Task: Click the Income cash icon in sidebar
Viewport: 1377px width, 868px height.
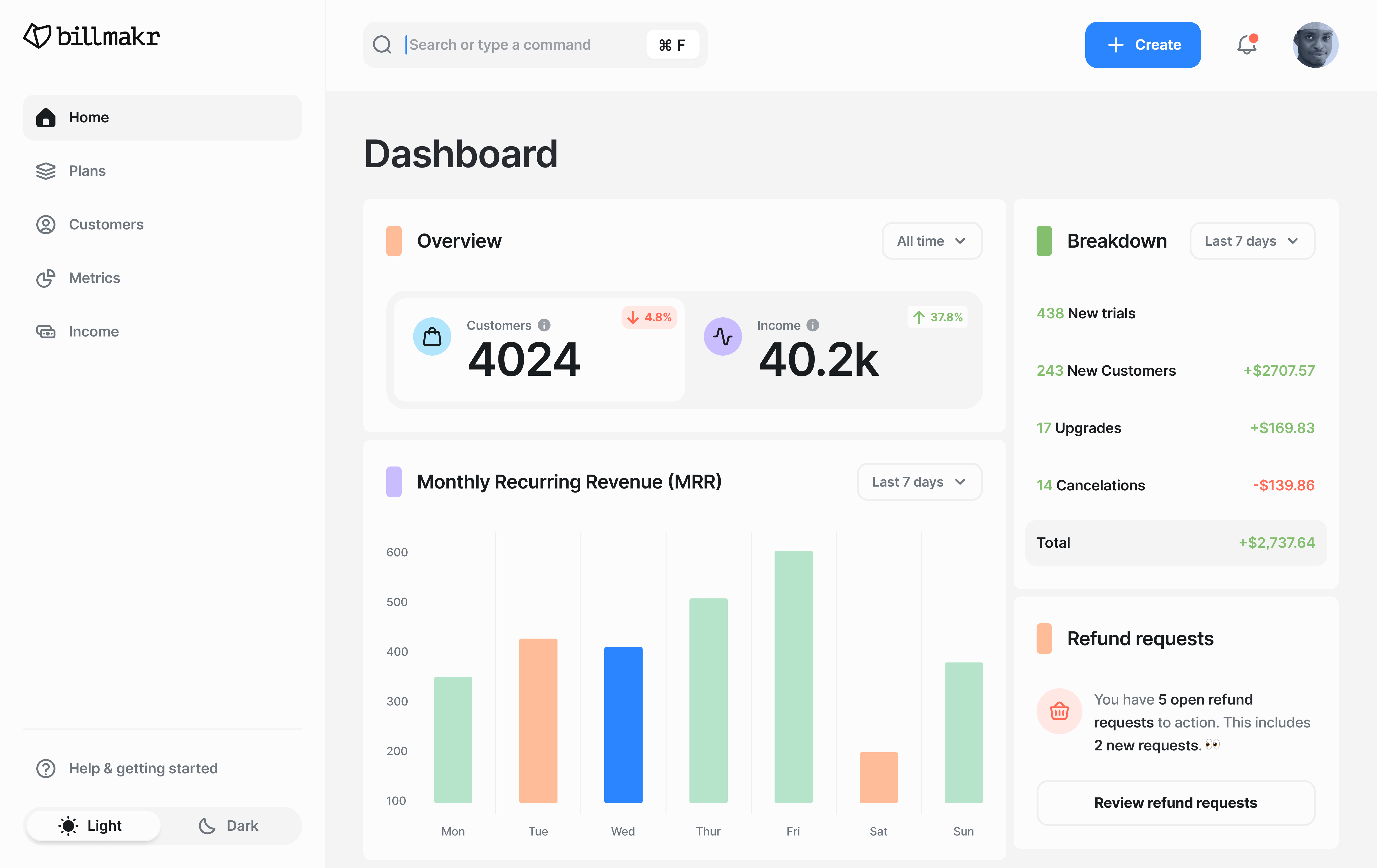Action: point(46,332)
